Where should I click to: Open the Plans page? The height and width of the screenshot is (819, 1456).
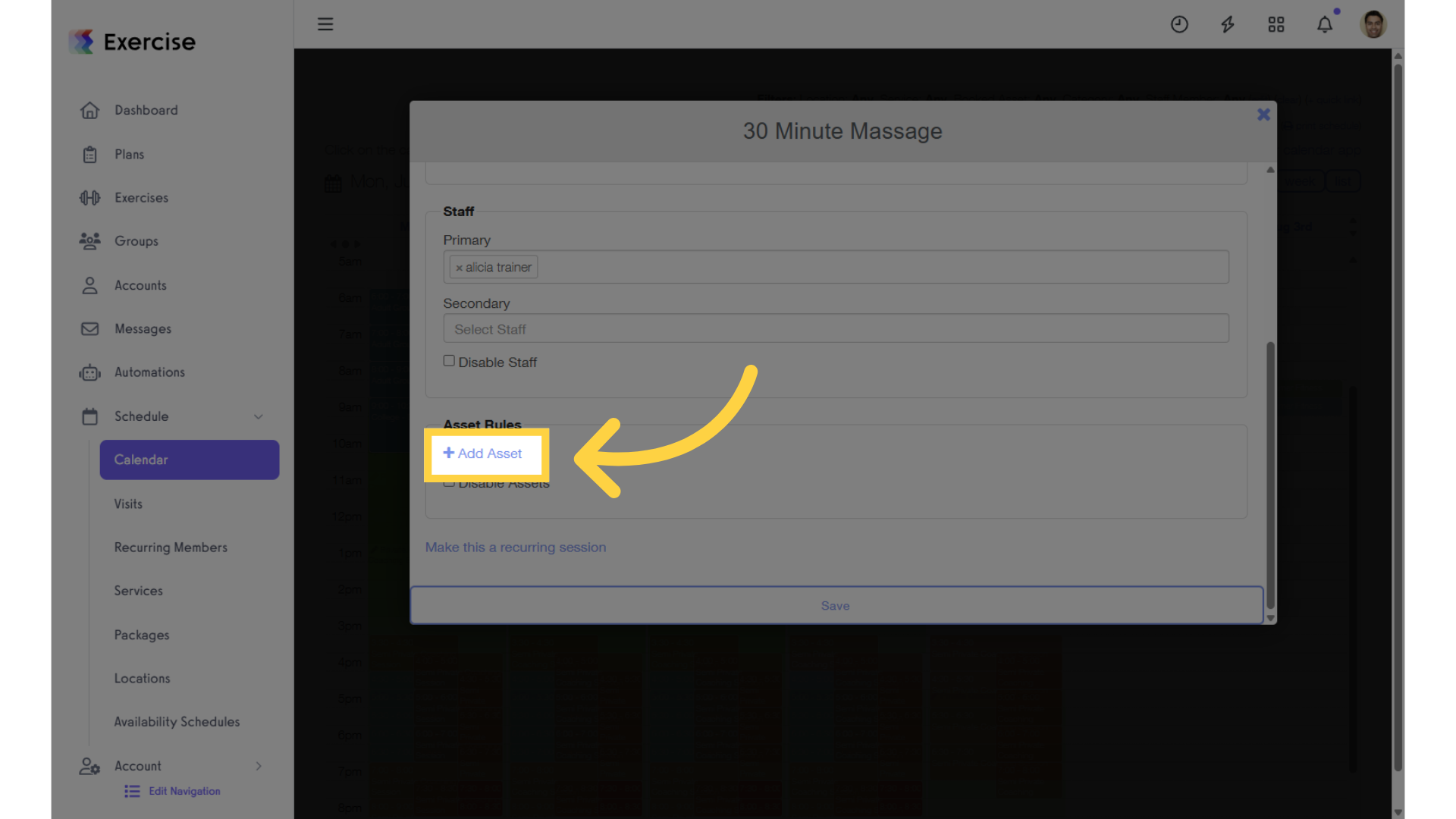(129, 155)
